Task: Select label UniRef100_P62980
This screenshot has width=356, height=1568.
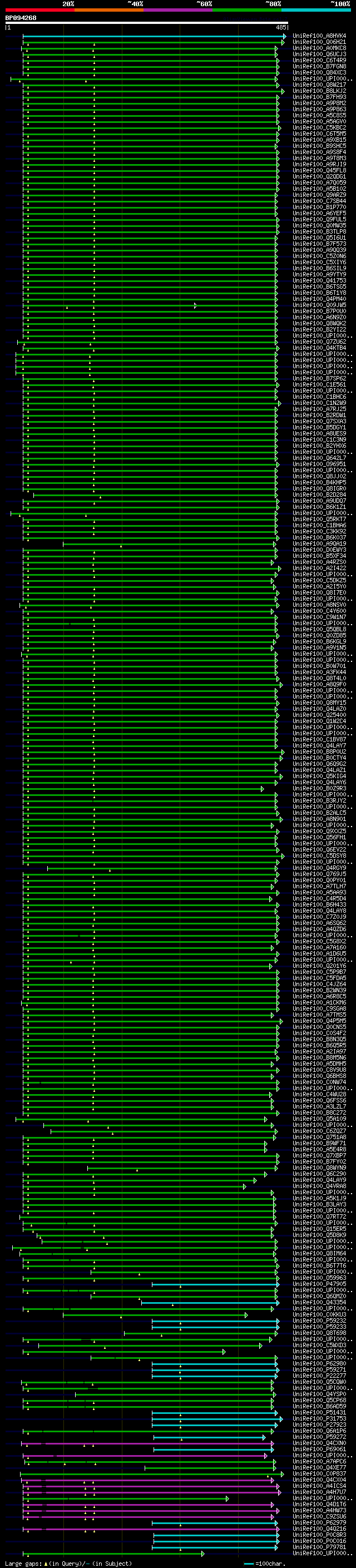Action: click(x=319, y=1363)
